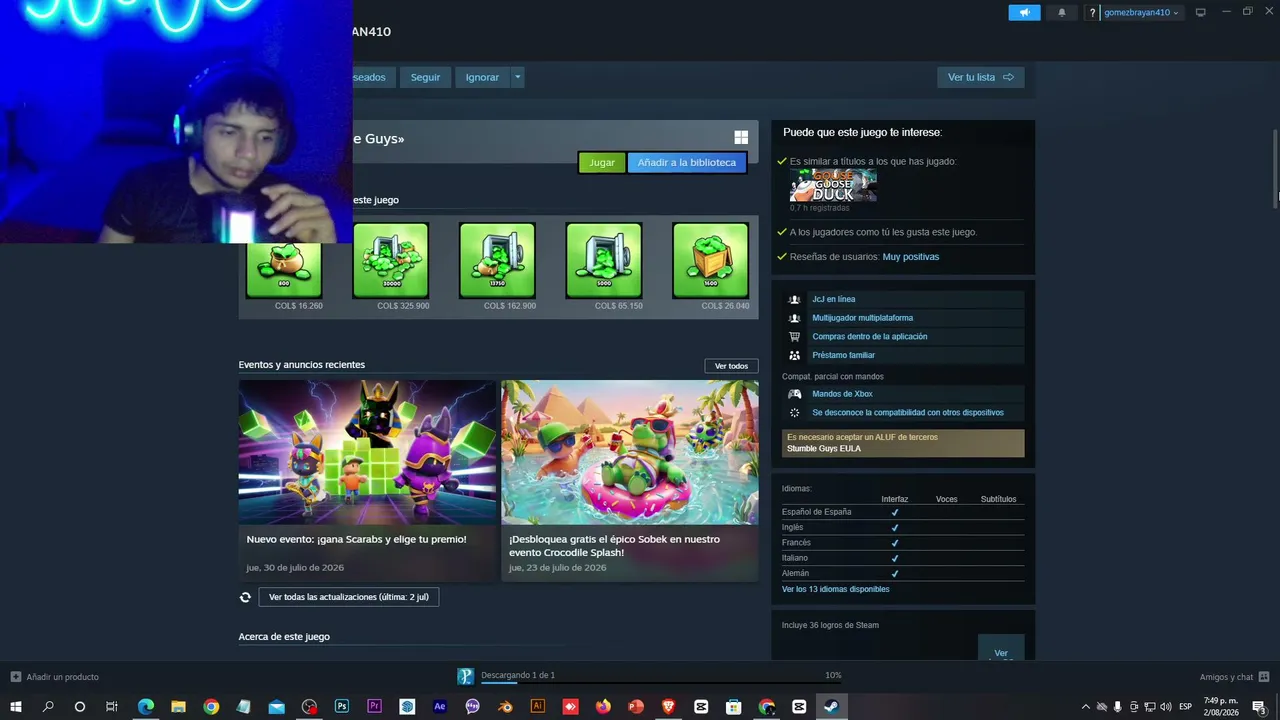The image size is (1280, 720).
Task: Open the downloading game icon
Action: (x=466, y=676)
